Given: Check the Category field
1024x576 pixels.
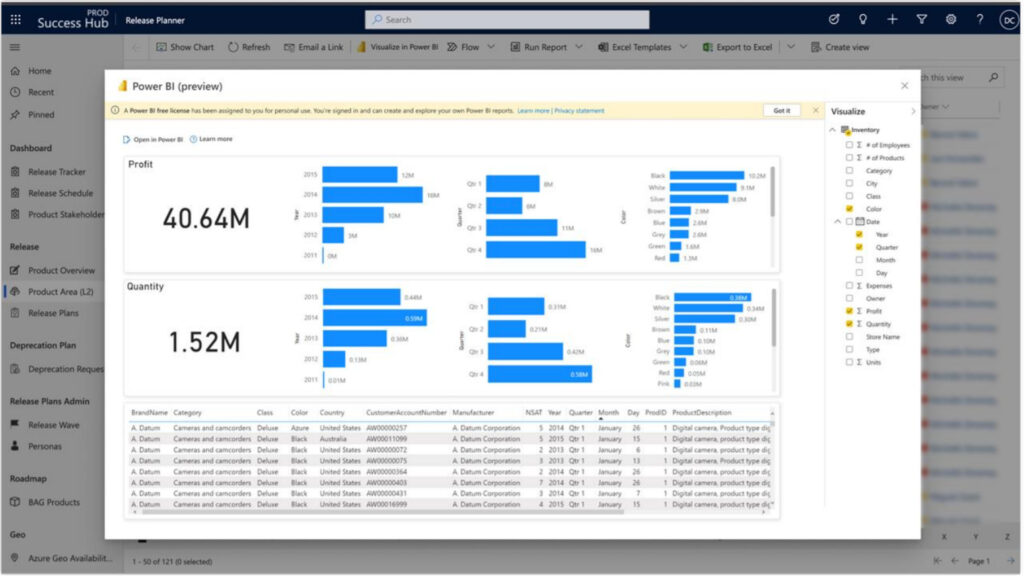Looking at the screenshot, I should point(849,170).
